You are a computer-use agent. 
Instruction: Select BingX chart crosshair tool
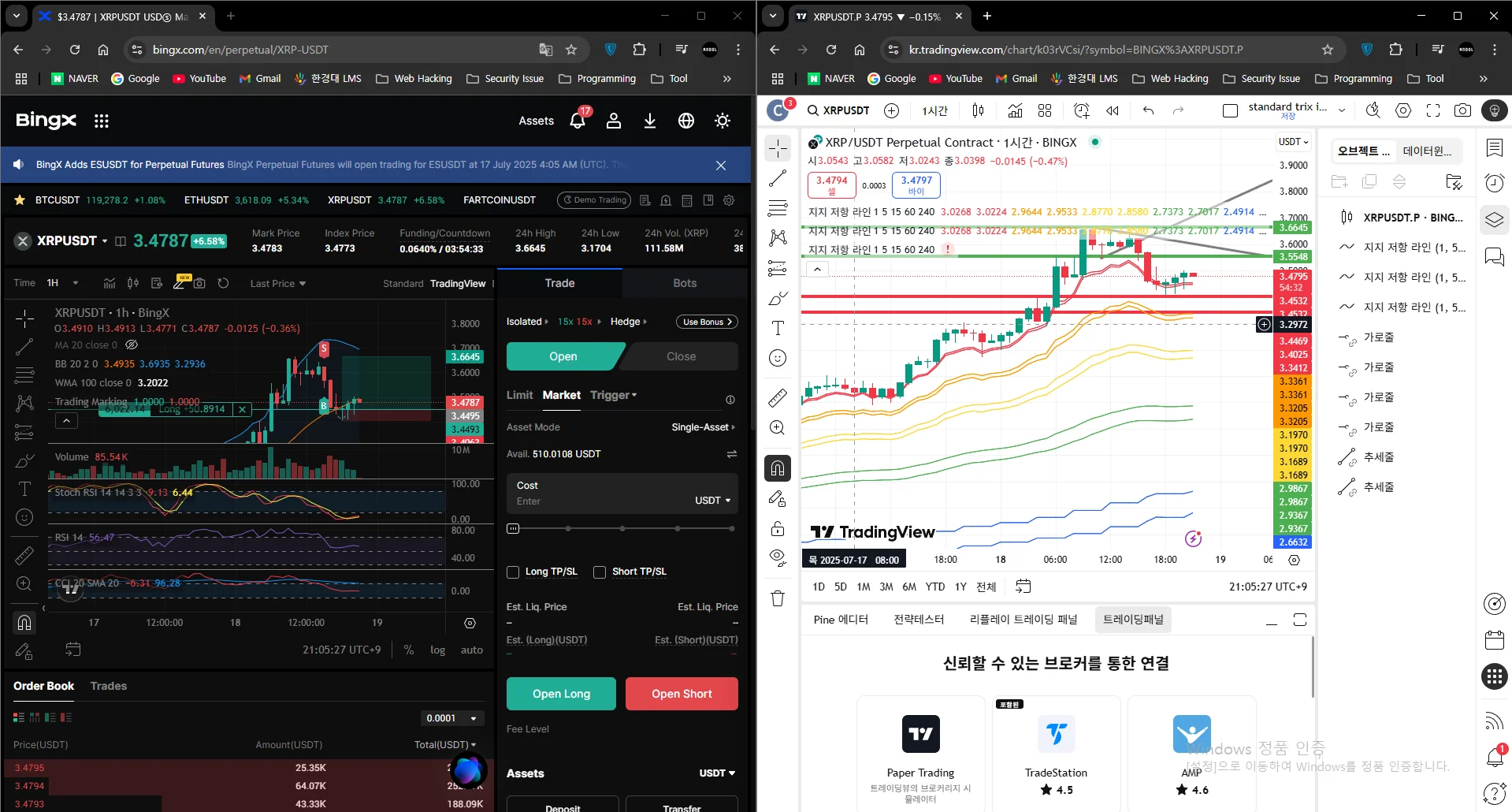click(x=24, y=318)
